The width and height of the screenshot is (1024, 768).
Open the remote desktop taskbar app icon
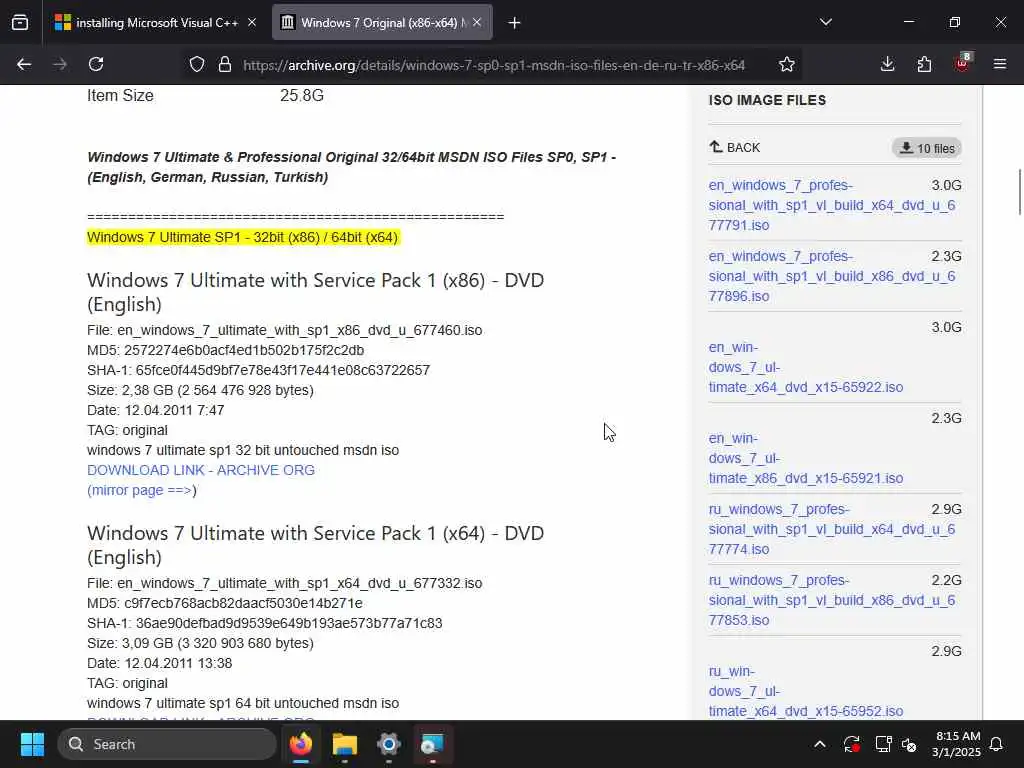click(432, 744)
